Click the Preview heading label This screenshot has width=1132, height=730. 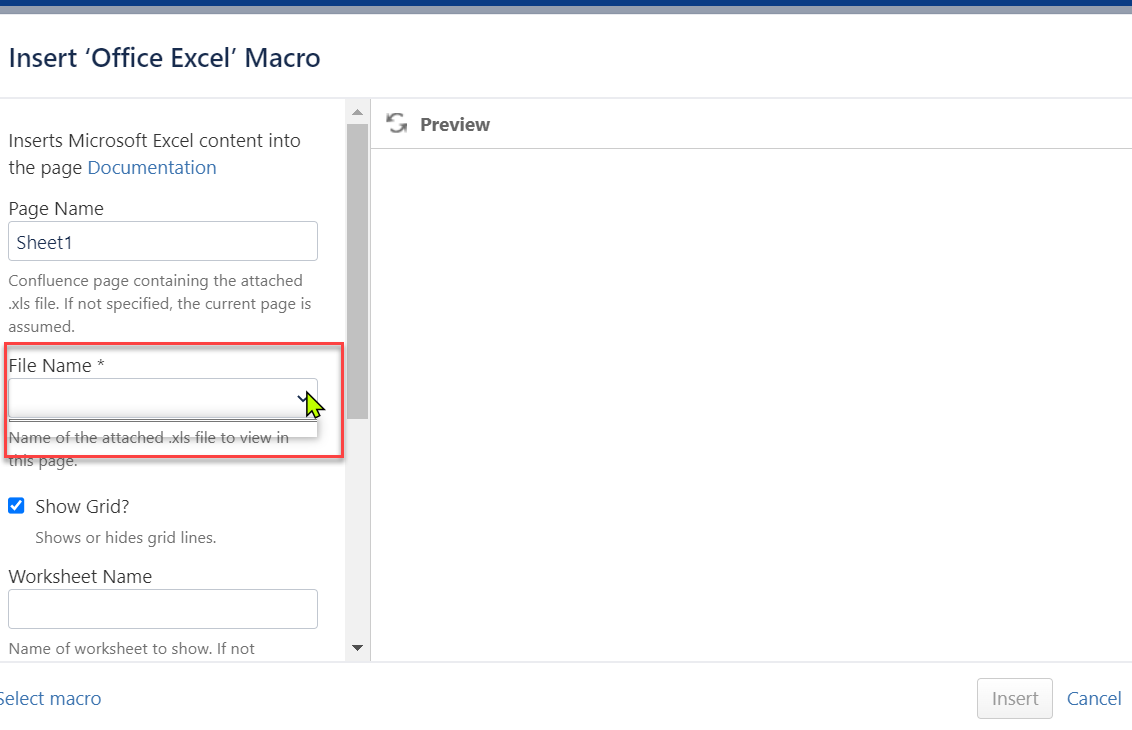(x=455, y=124)
